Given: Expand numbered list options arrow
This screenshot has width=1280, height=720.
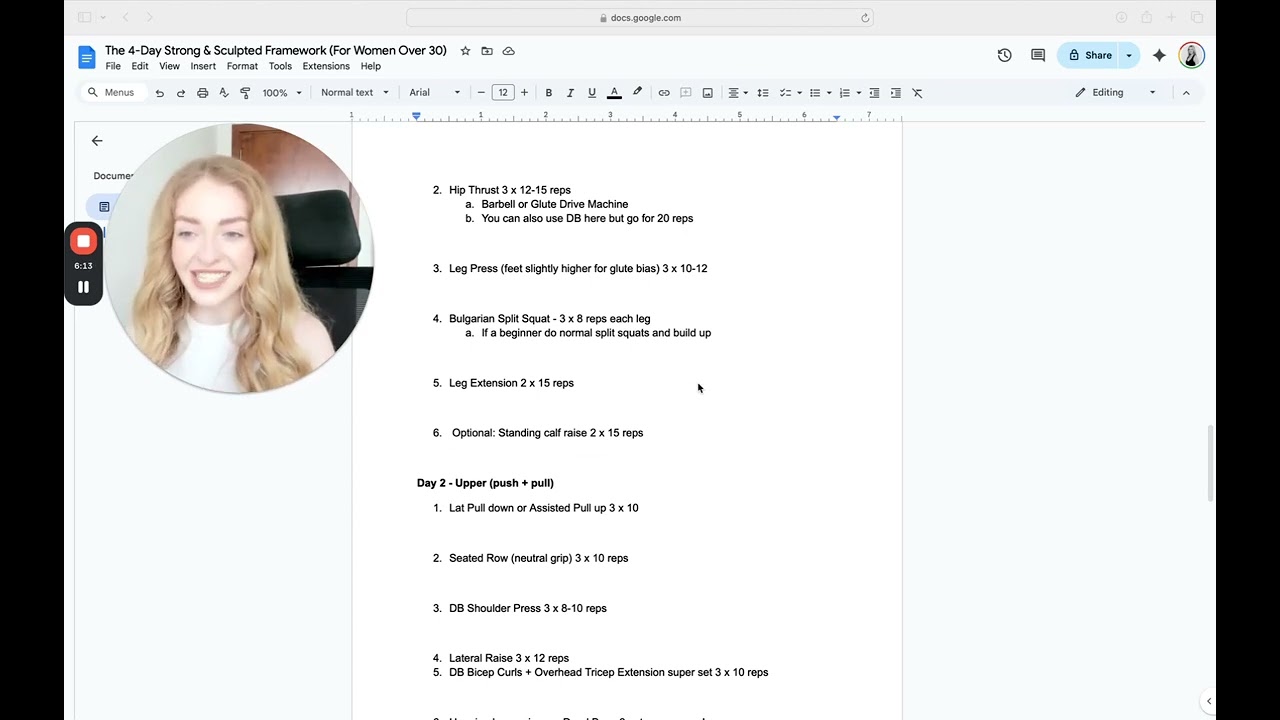Looking at the screenshot, I should (859, 93).
